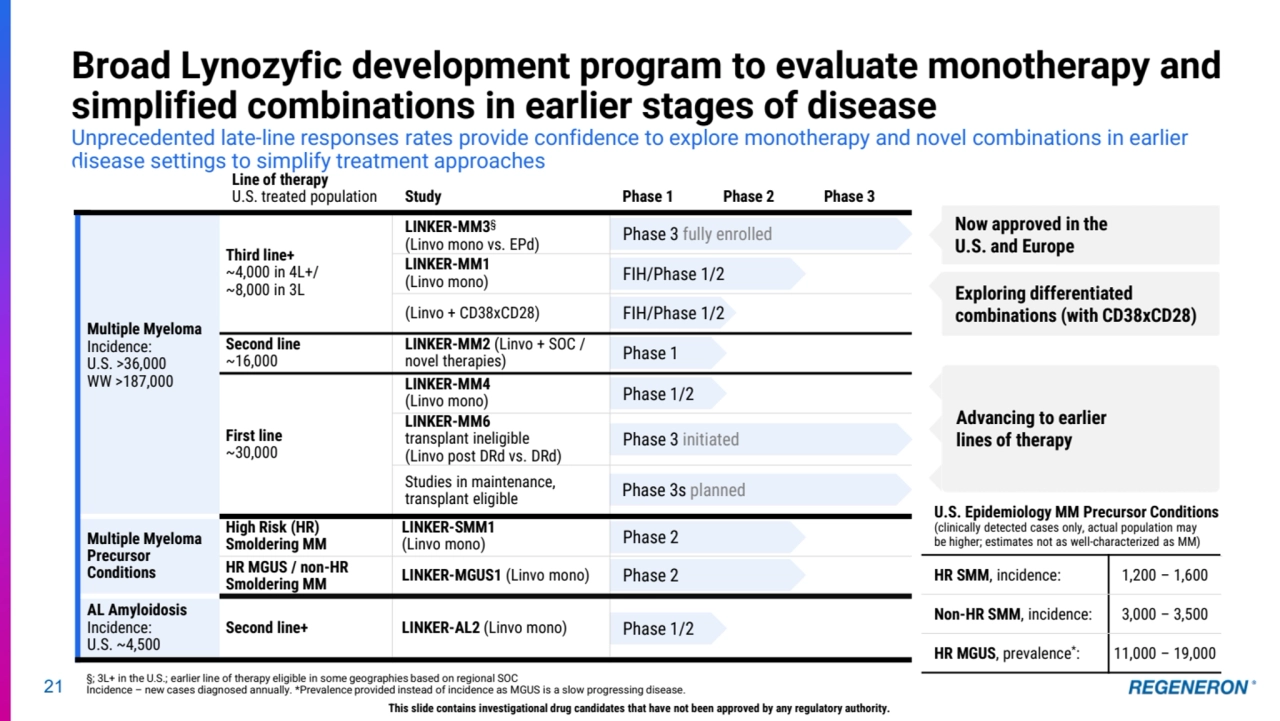
Task: Click the '1,200 – 1,600' value
Action: point(1164,575)
